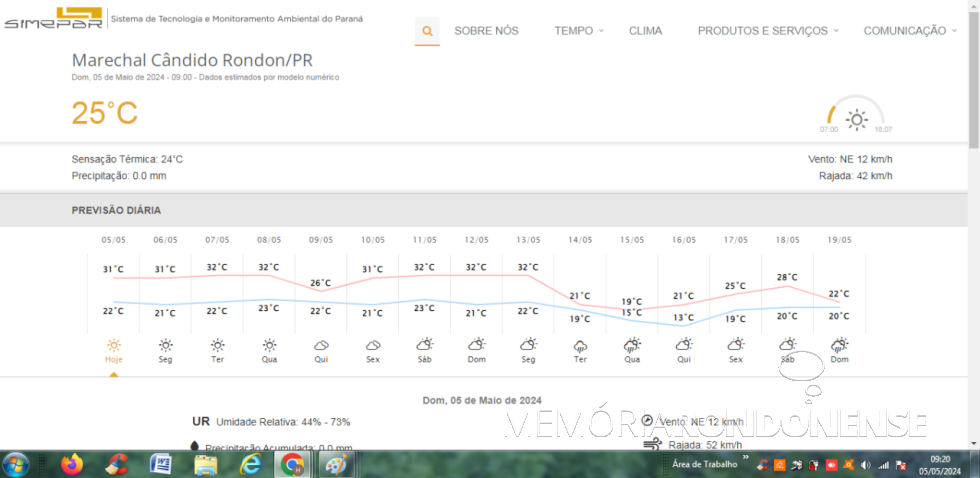Open Word from the taskbar

(160, 464)
